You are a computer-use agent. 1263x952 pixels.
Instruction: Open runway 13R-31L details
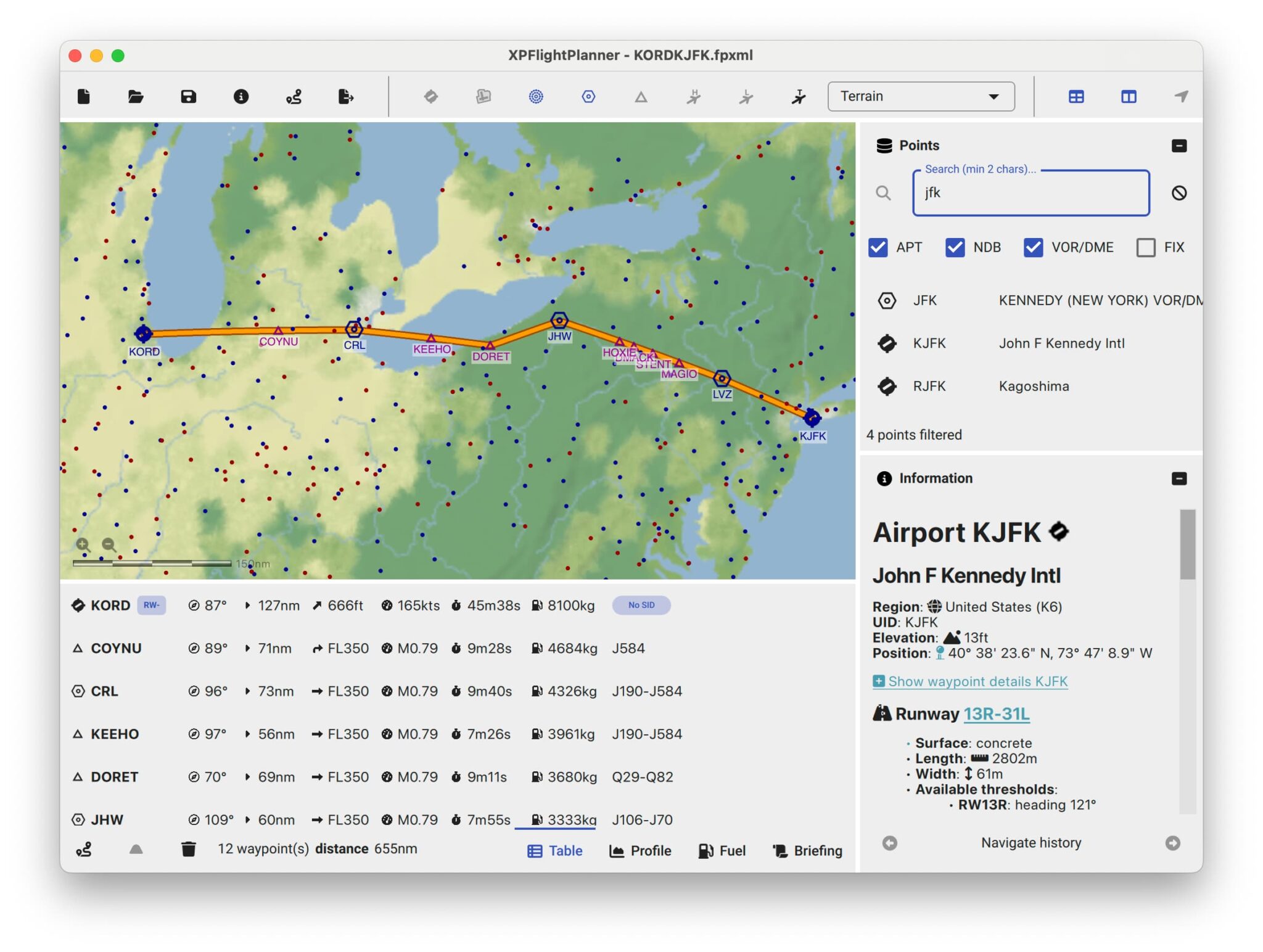point(997,713)
